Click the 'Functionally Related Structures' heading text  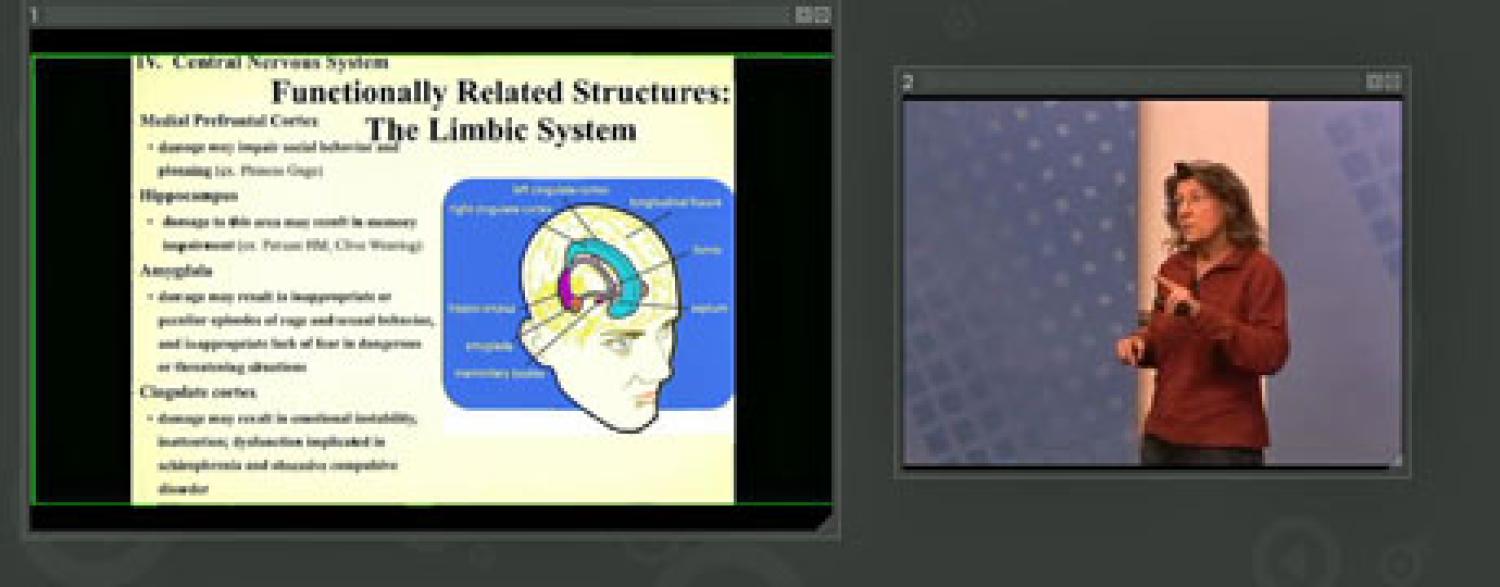pos(500,92)
